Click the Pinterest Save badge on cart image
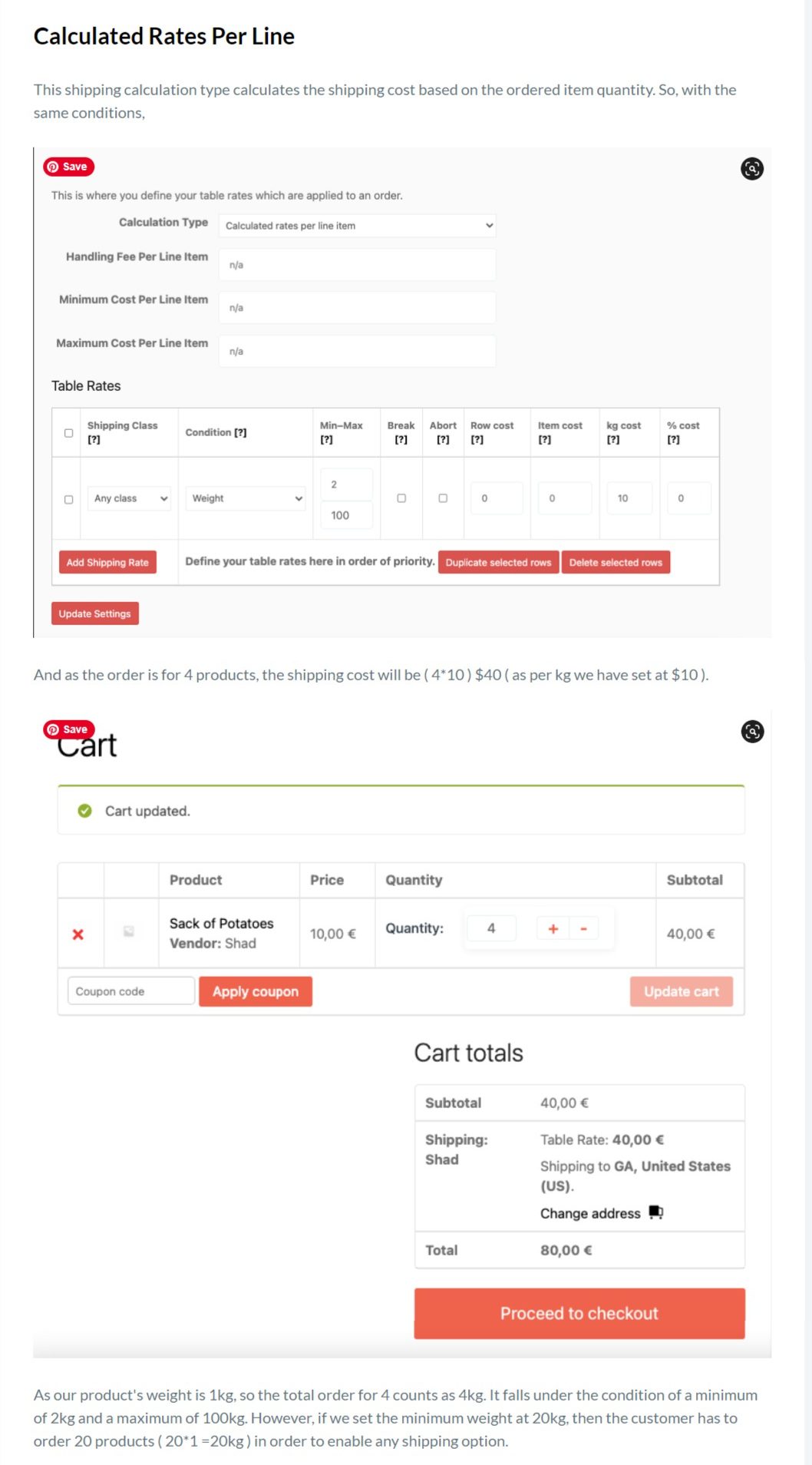 click(69, 729)
